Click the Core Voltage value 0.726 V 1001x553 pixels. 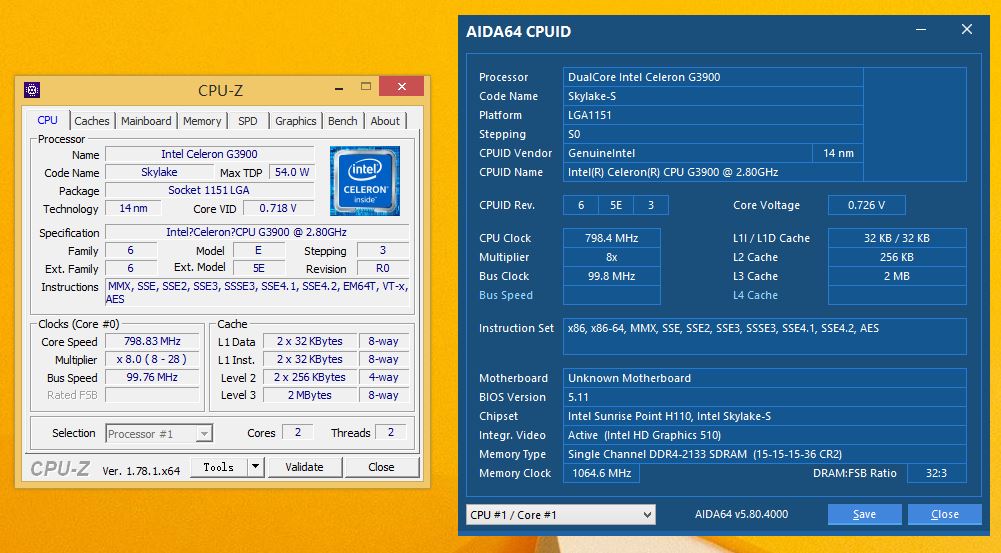(x=866, y=205)
